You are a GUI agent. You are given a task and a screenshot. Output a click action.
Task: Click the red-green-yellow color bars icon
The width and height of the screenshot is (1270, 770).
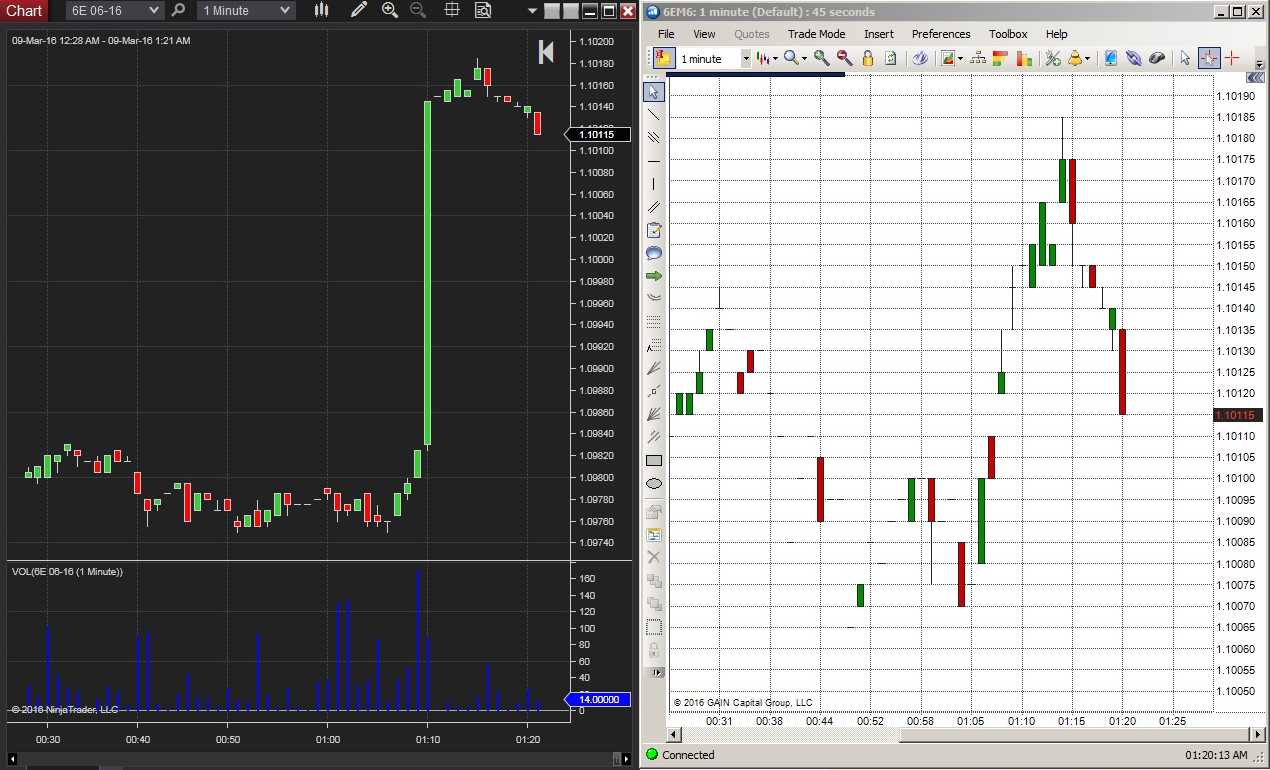[1000, 59]
